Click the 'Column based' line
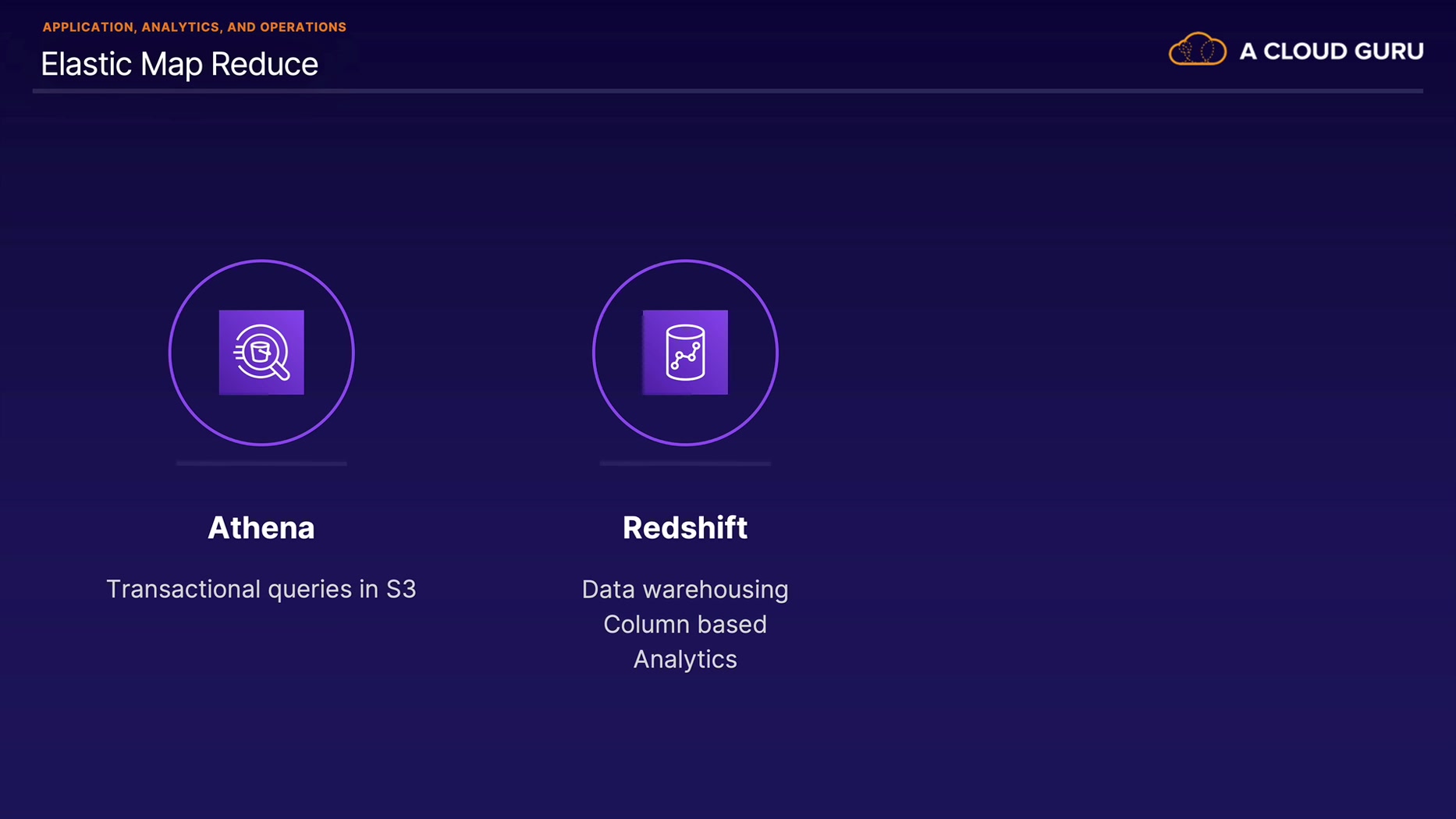This screenshot has width=1456, height=819. pyautogui.click(x=685, y=624)
